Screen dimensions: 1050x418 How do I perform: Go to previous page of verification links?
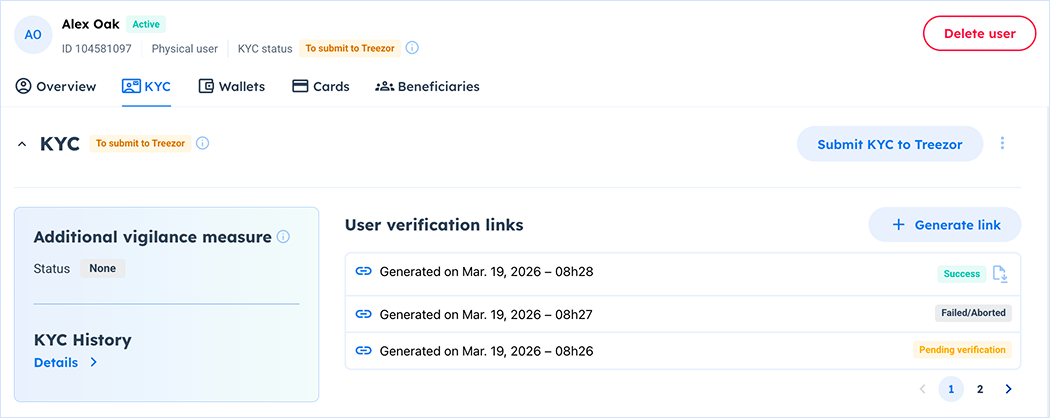(x=922, y=389)
